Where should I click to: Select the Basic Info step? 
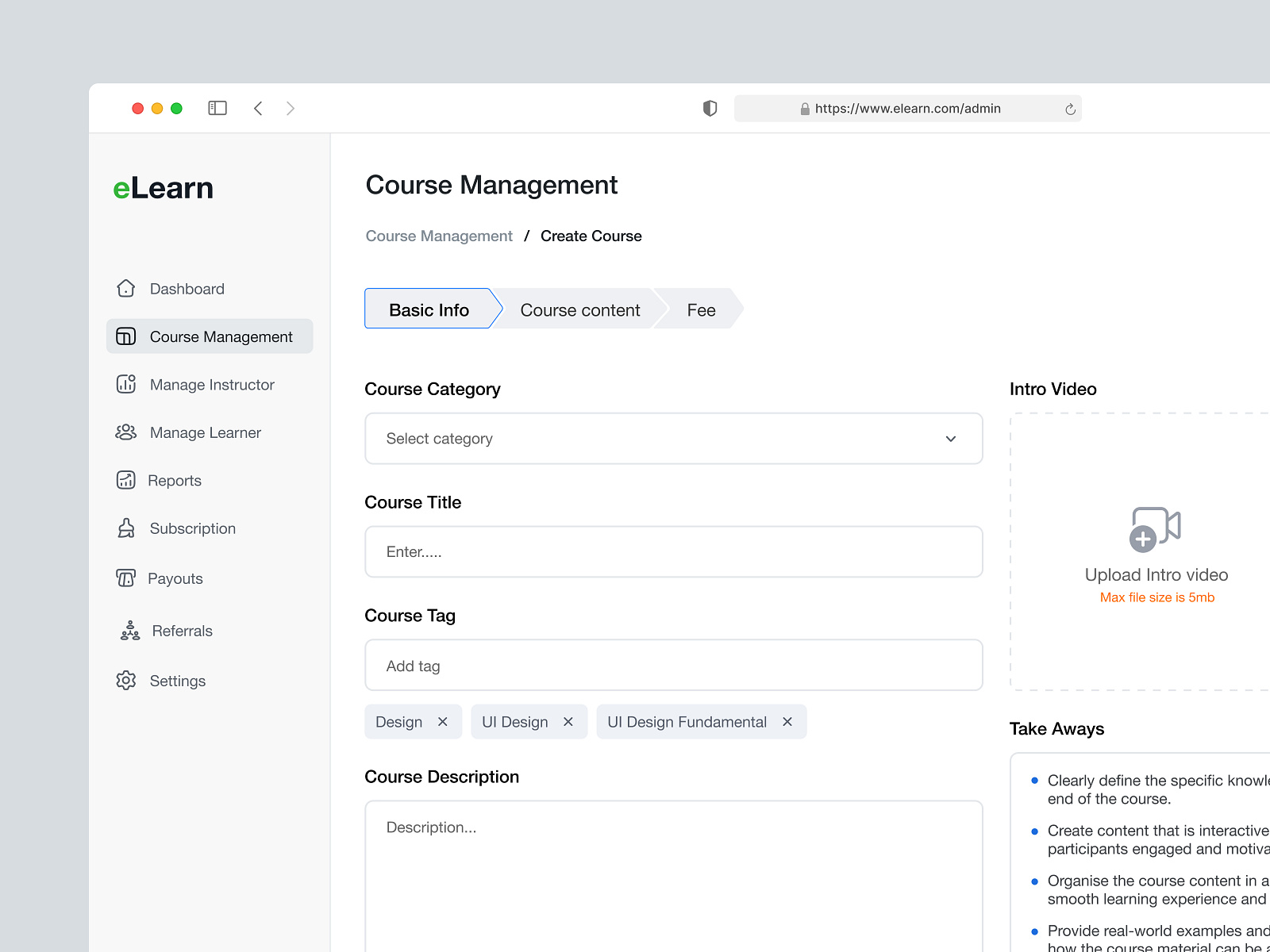coord(429,309)
